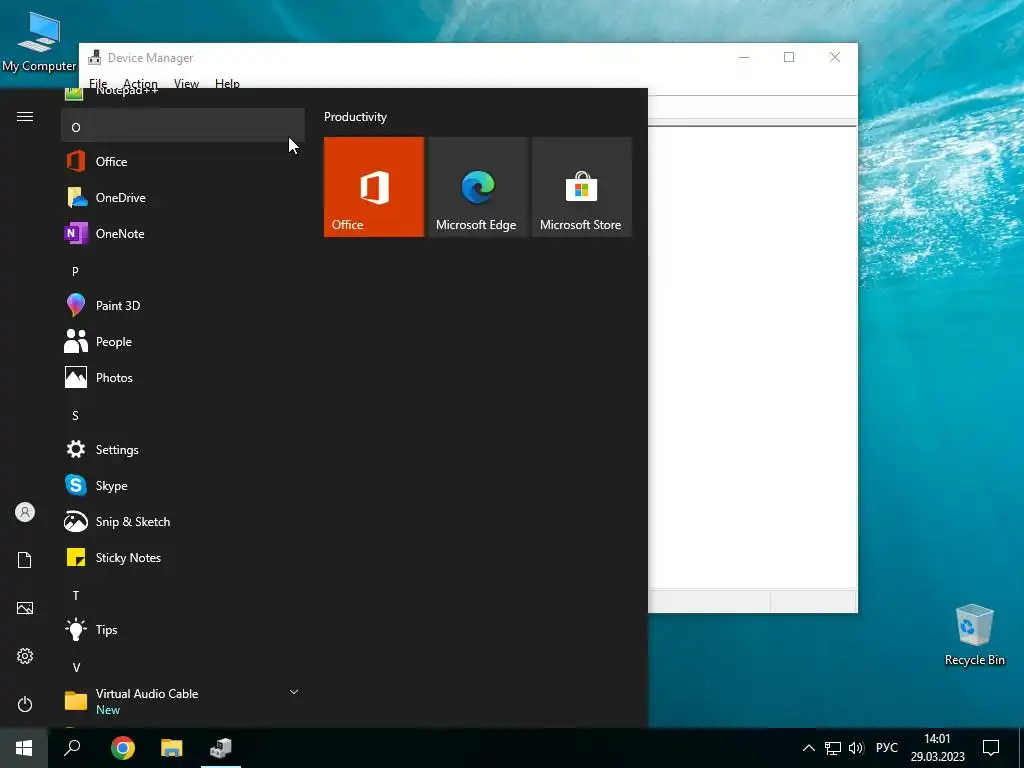The image size is (1024, 768).
Task: Open the clock and date flyout
Action: pos(937,748)
